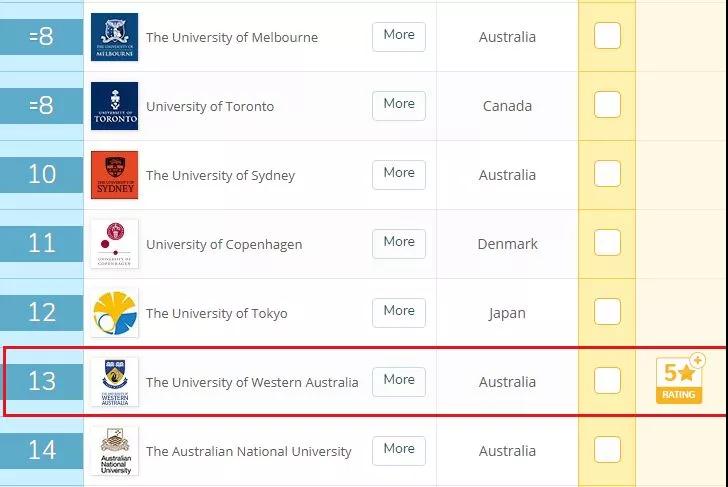Click the University of Toronto name link
This screenshot has width=728, height=487.
[210, 106]
